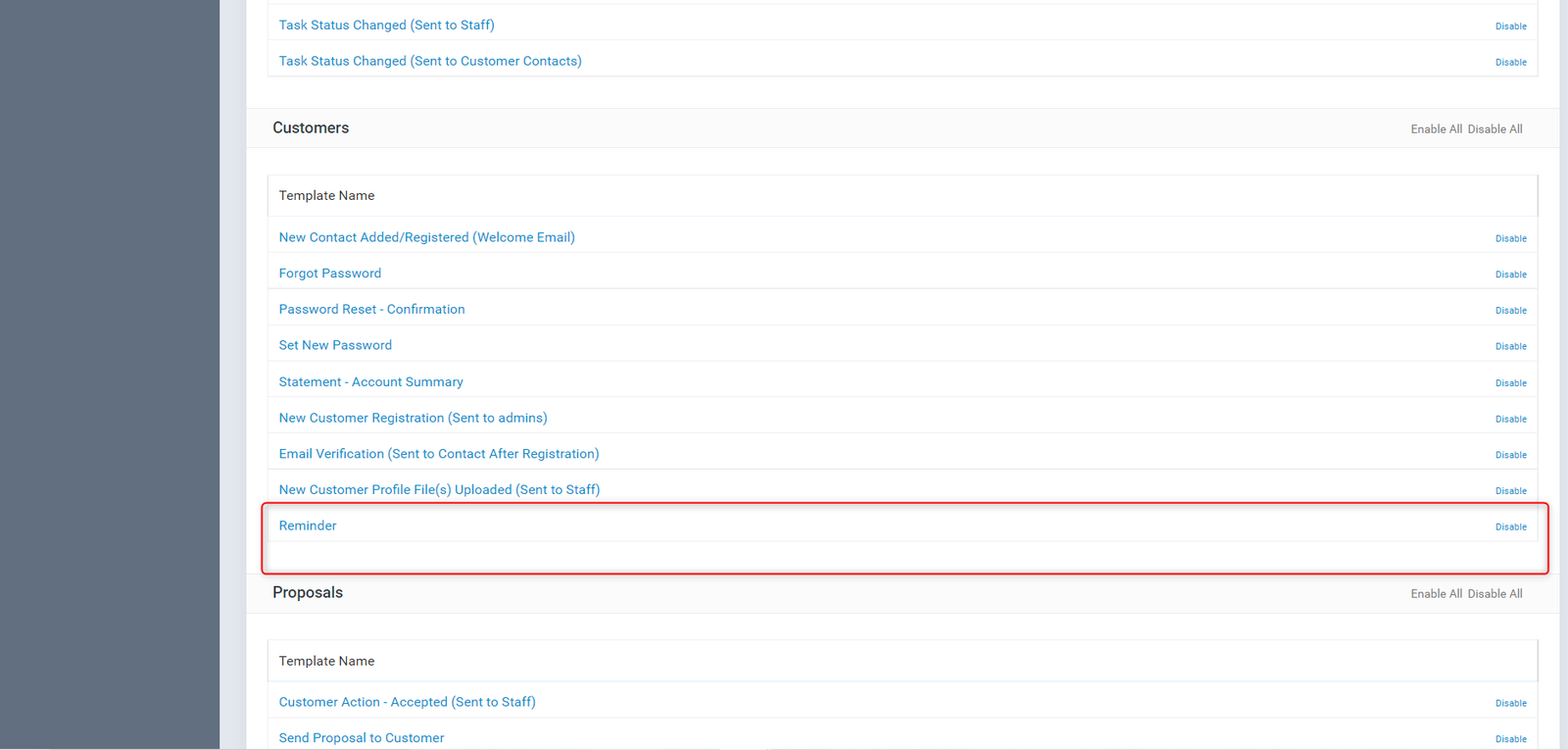Screen dimensions: 1568x750
Task: Disable All Customers templates
Action: (1494, 129)
